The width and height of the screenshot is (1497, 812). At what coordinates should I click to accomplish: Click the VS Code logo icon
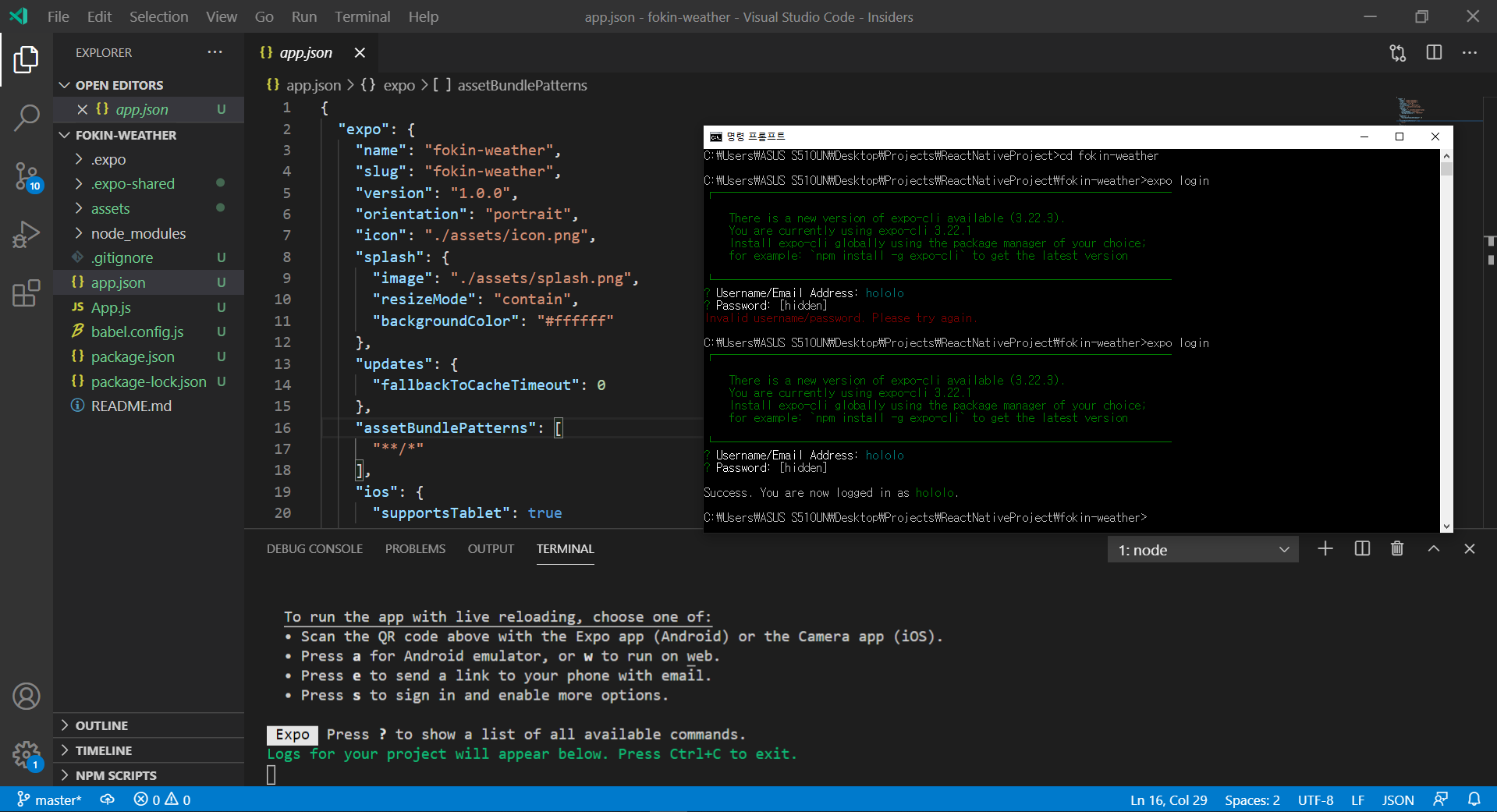(x=19, y=16)
